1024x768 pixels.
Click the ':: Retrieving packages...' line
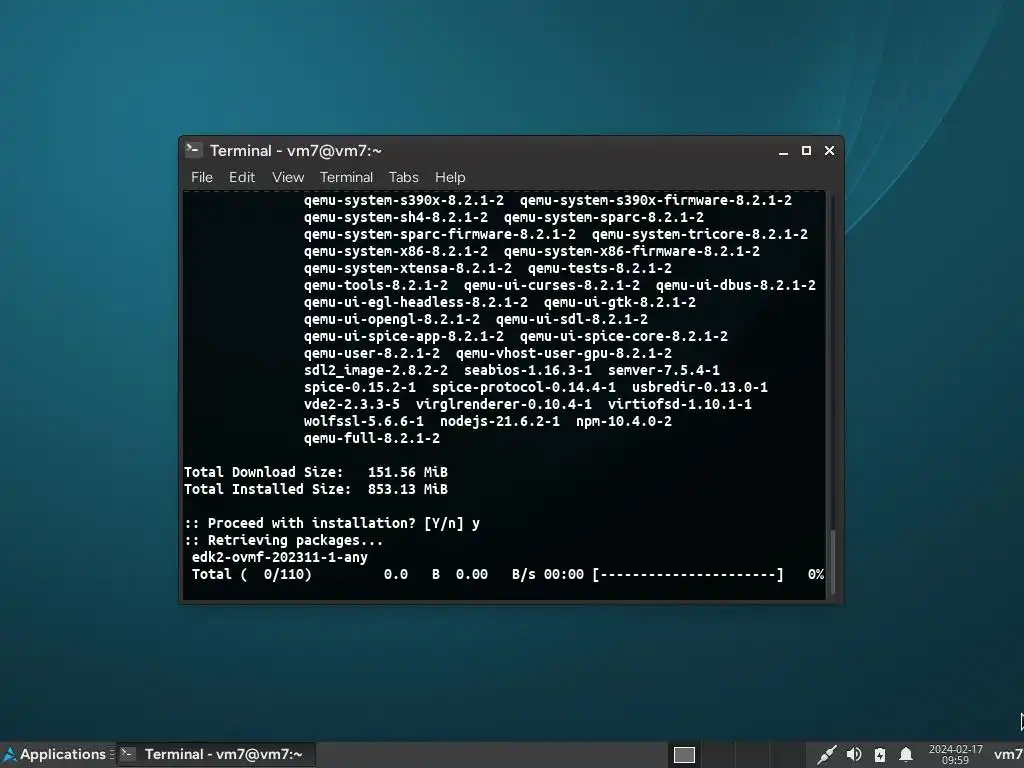click(x=283, y=540)
